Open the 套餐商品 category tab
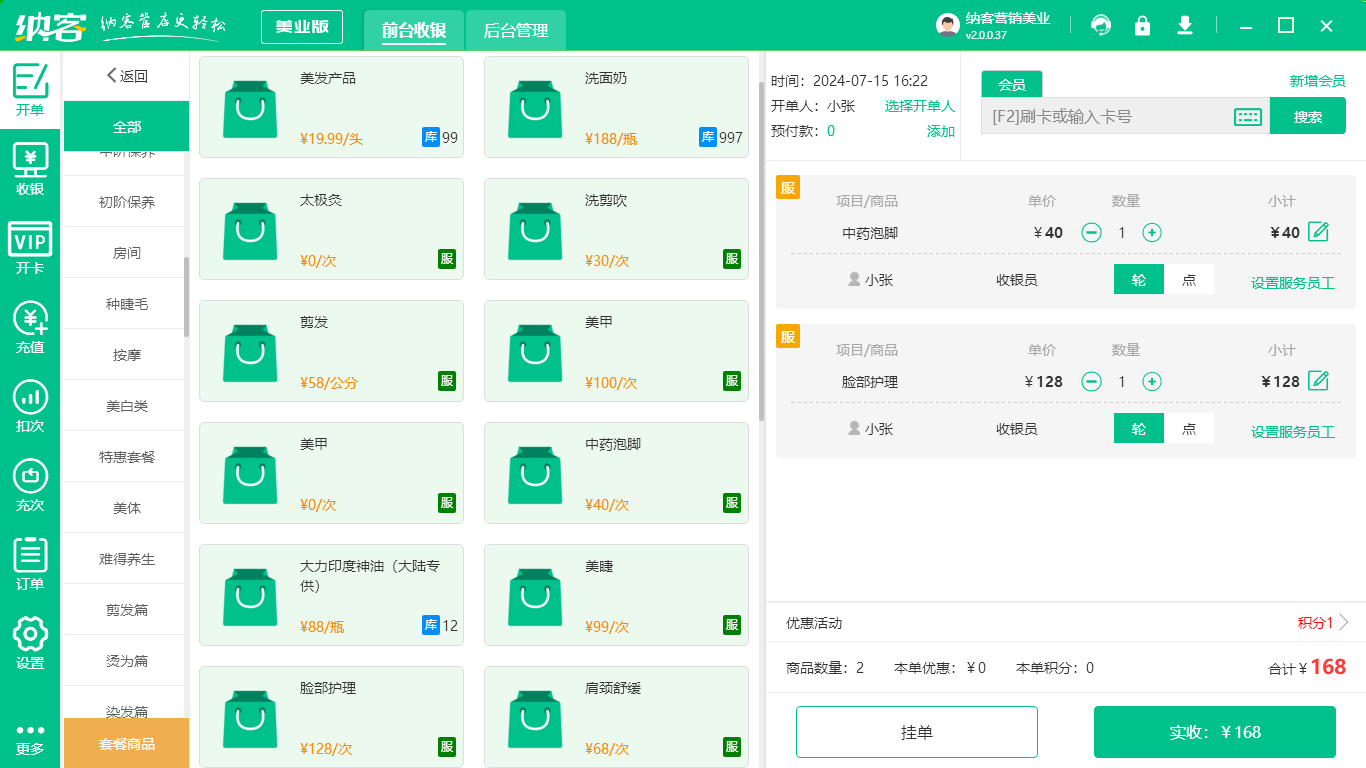 click(x=124, y=743)
